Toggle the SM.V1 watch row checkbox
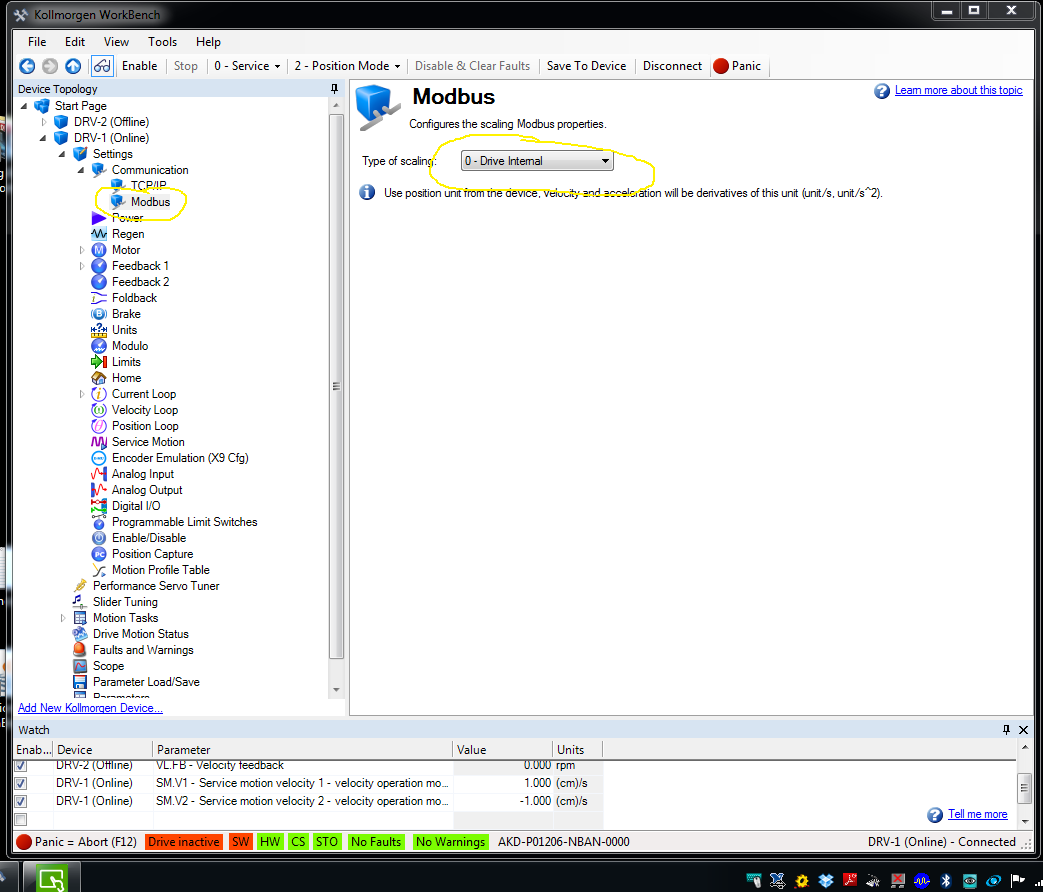The width and height of the screenshot is (1043, 892). point(21,783)
